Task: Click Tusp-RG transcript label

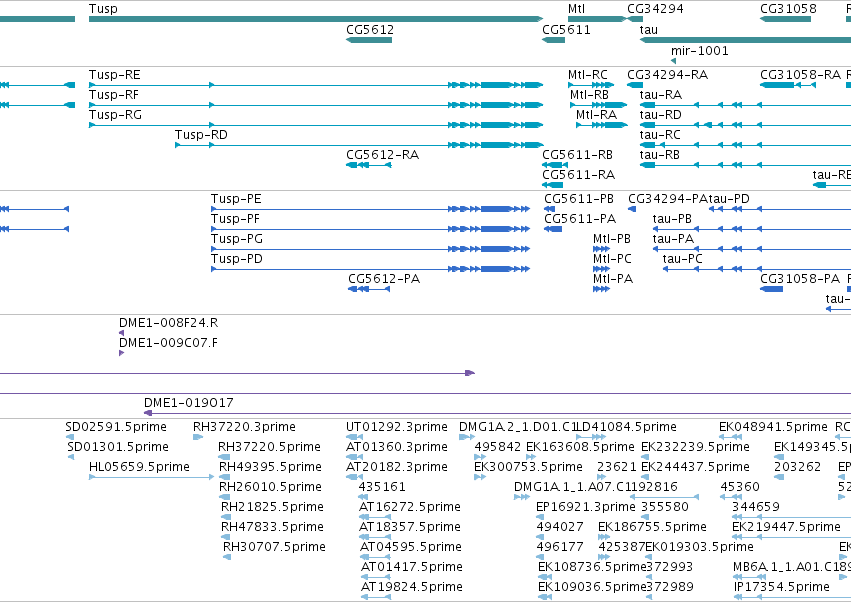Action: 115,115
